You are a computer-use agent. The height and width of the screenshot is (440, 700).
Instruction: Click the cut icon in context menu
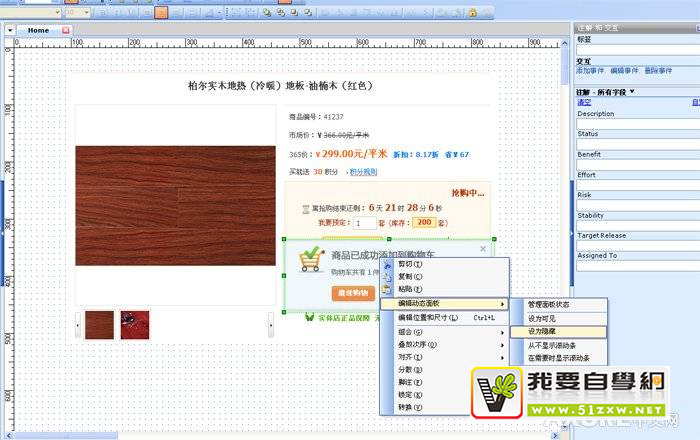[x=387, y=265]
